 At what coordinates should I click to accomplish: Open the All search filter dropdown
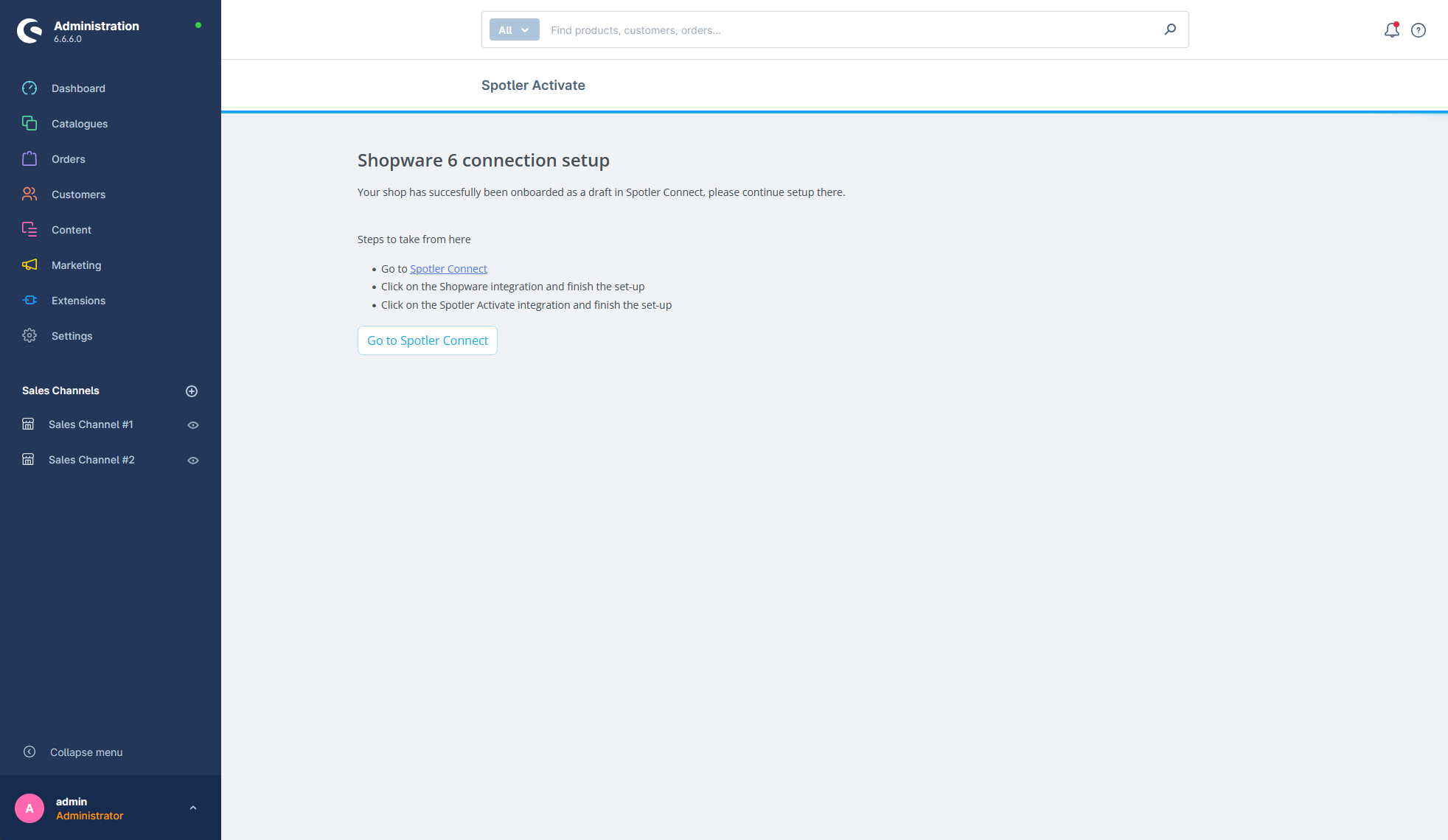[514, 30]
